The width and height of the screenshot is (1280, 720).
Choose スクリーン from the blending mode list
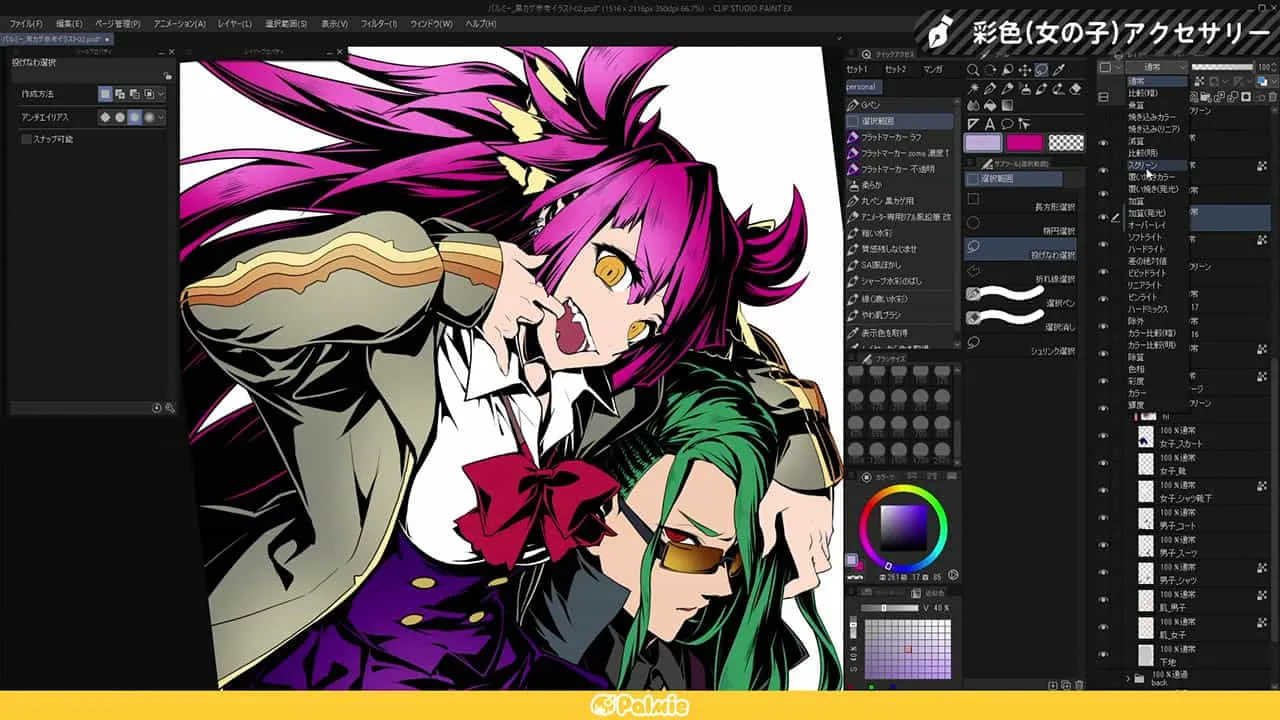coord(1152,163)
